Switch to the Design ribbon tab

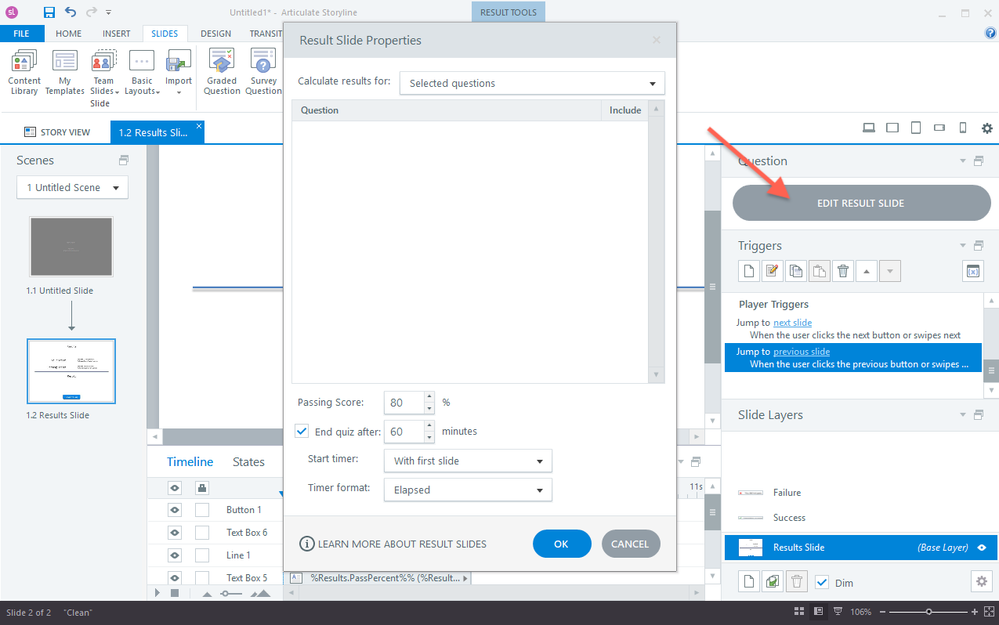tap(215, 33)
